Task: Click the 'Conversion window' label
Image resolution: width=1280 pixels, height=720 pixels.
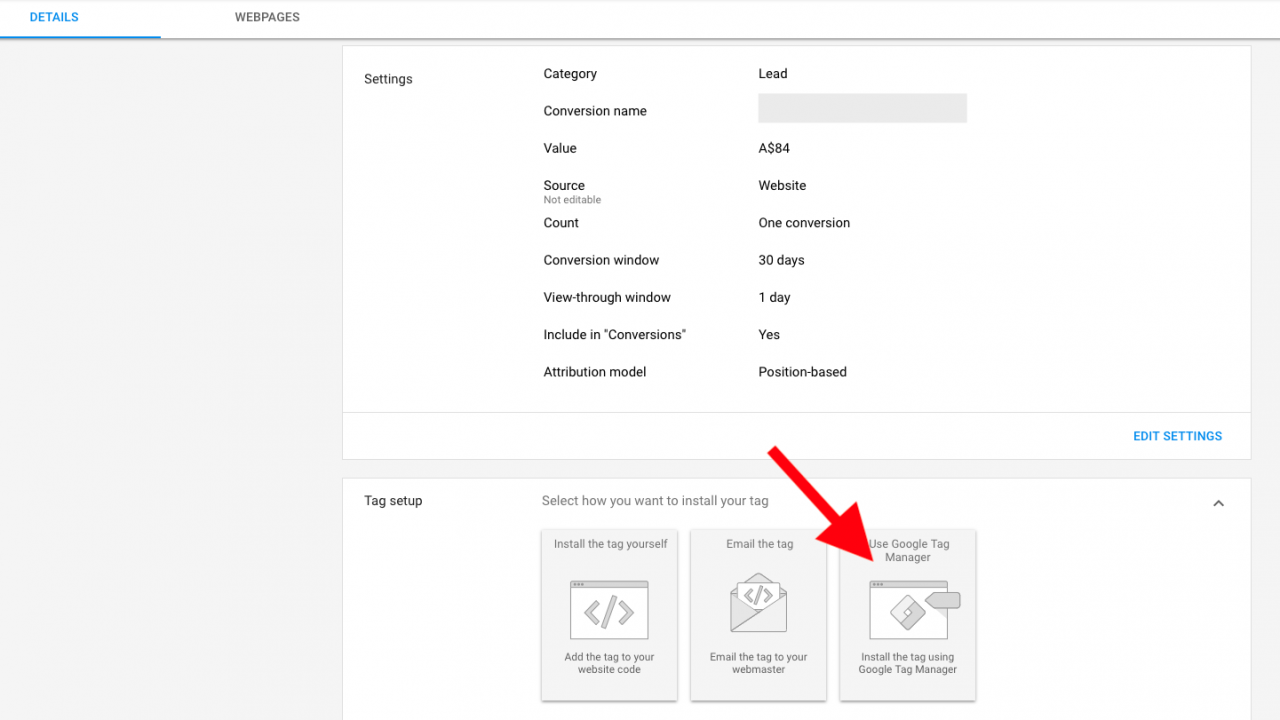Action: coord(602,260)
